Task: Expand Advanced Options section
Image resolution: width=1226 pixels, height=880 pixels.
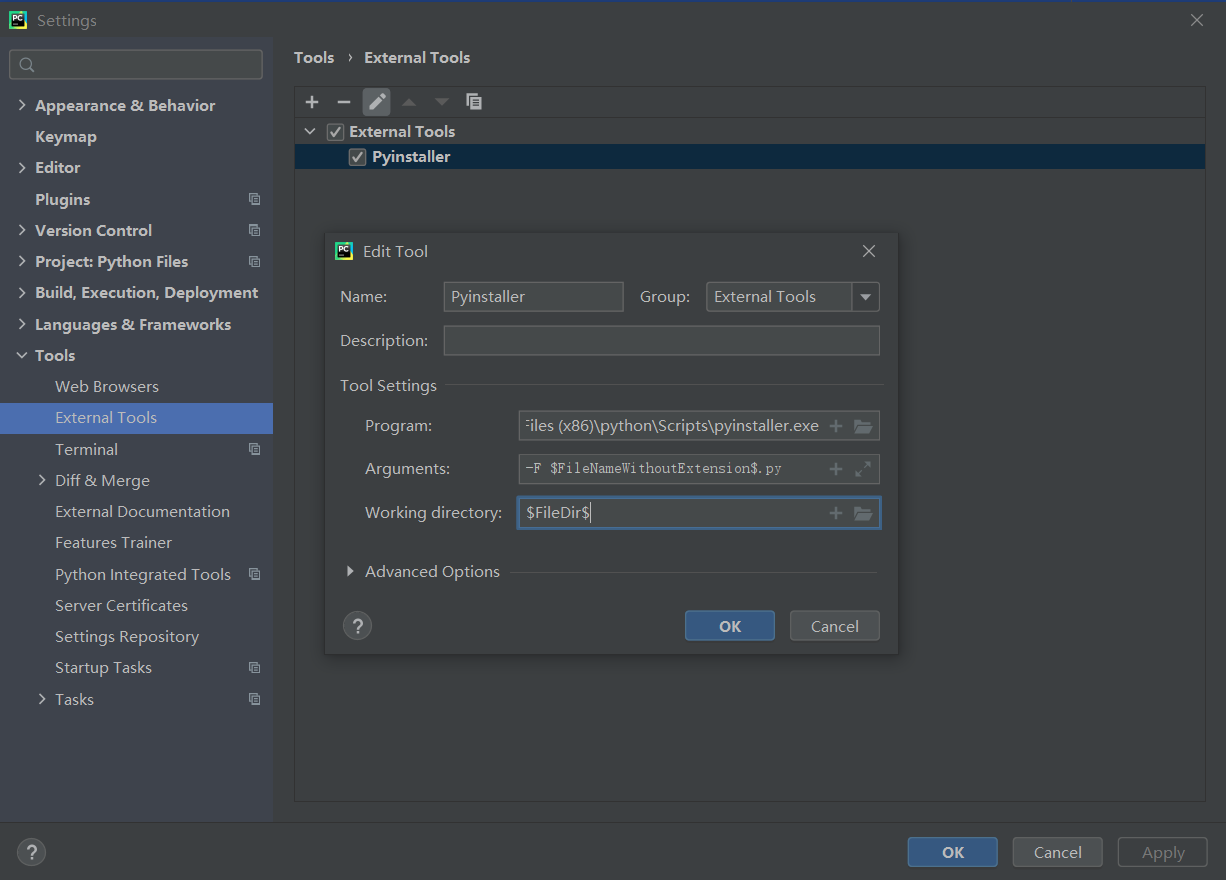Action: pyautogui.click(x=350, y=572)
